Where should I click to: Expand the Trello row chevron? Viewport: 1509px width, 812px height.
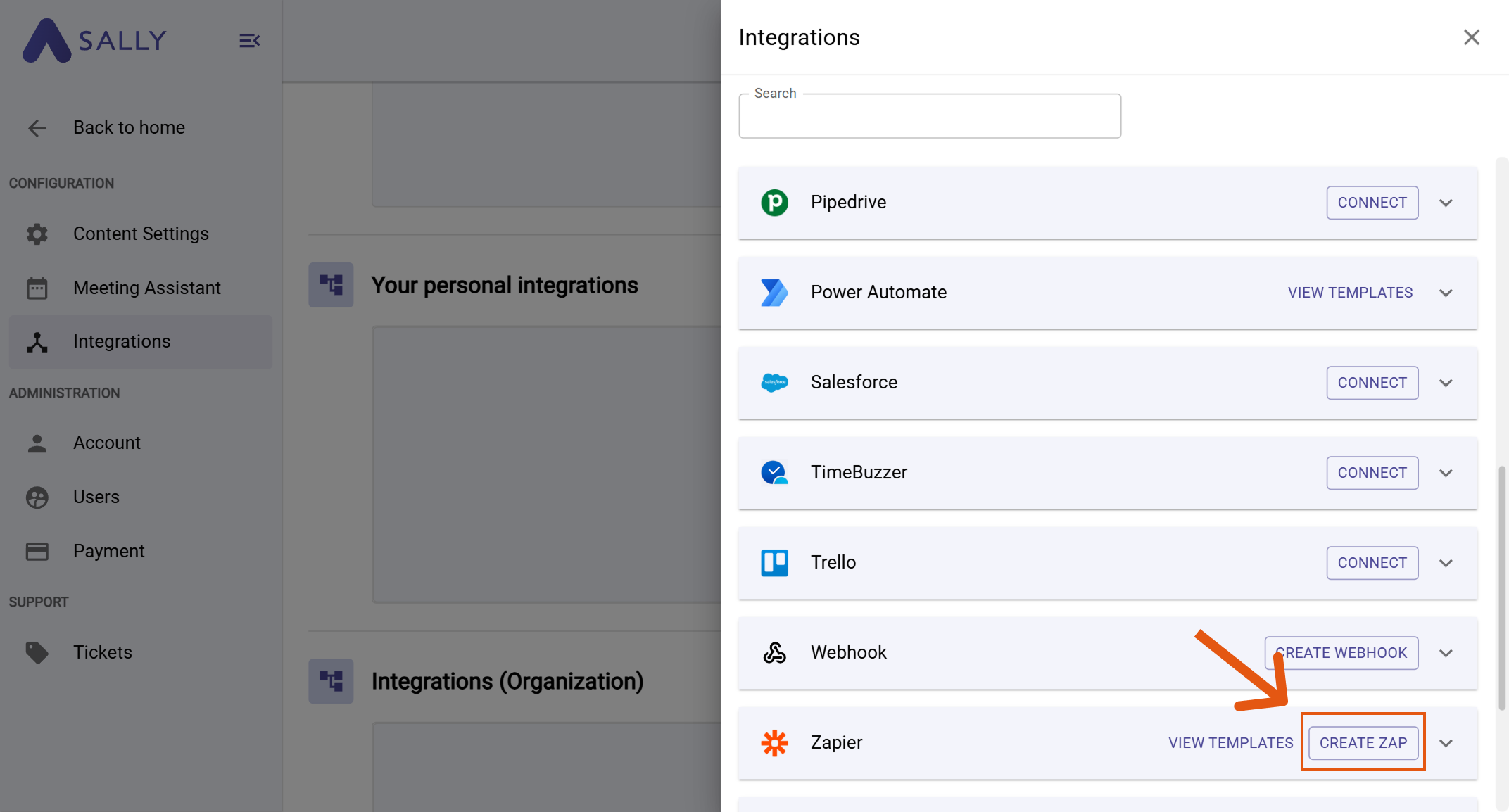point(1446,563)
